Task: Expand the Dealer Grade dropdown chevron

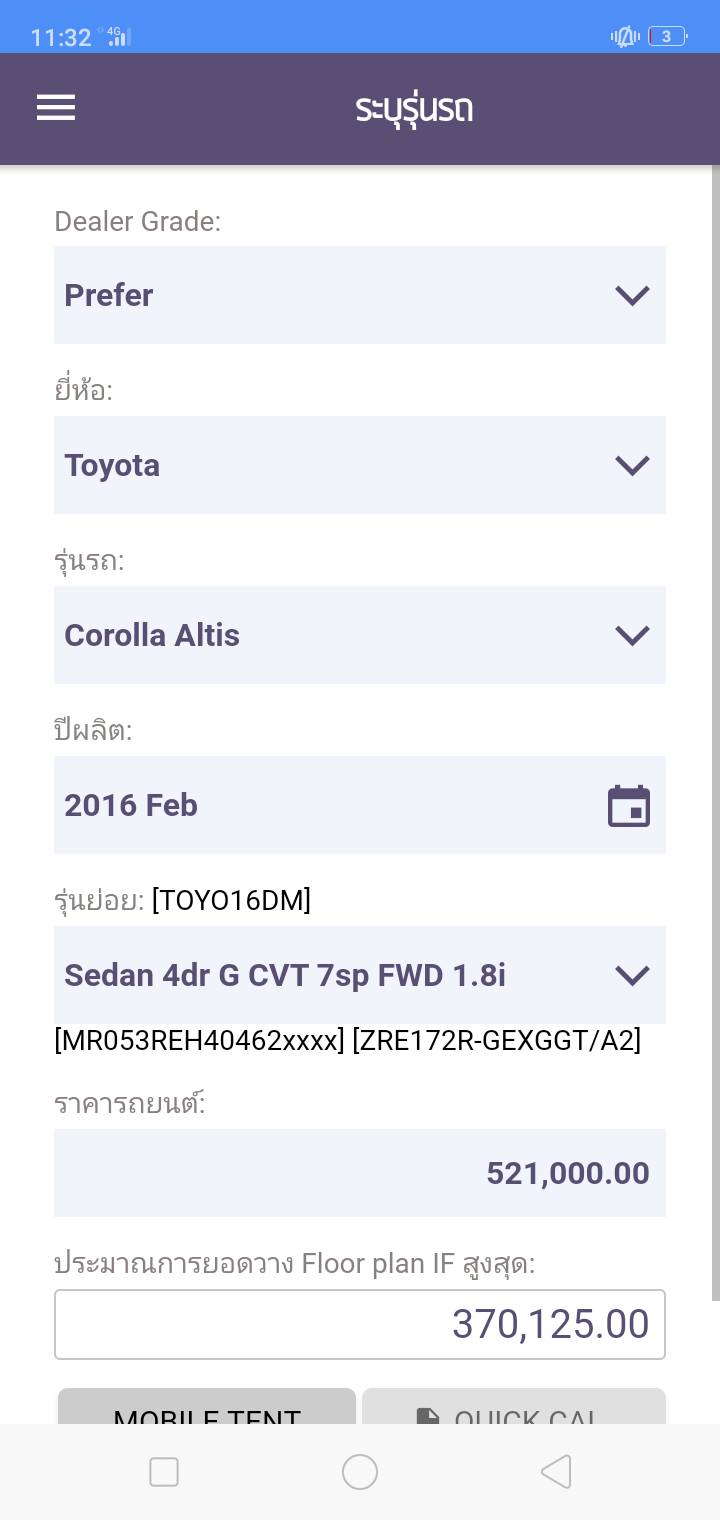Action: (632, 295)
